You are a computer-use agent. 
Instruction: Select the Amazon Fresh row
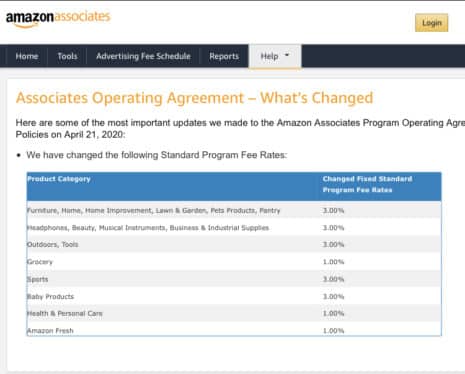point(234,330)
